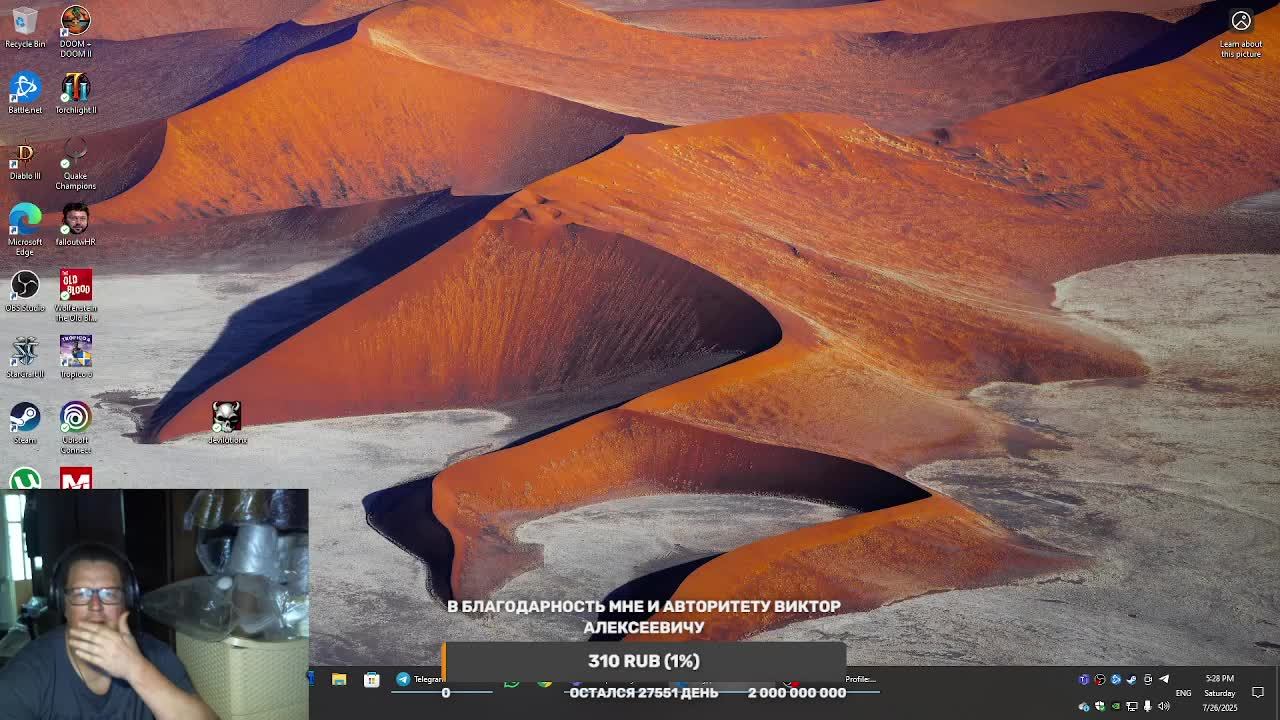Select the Diablo III shortcut

tap(25, 160)
